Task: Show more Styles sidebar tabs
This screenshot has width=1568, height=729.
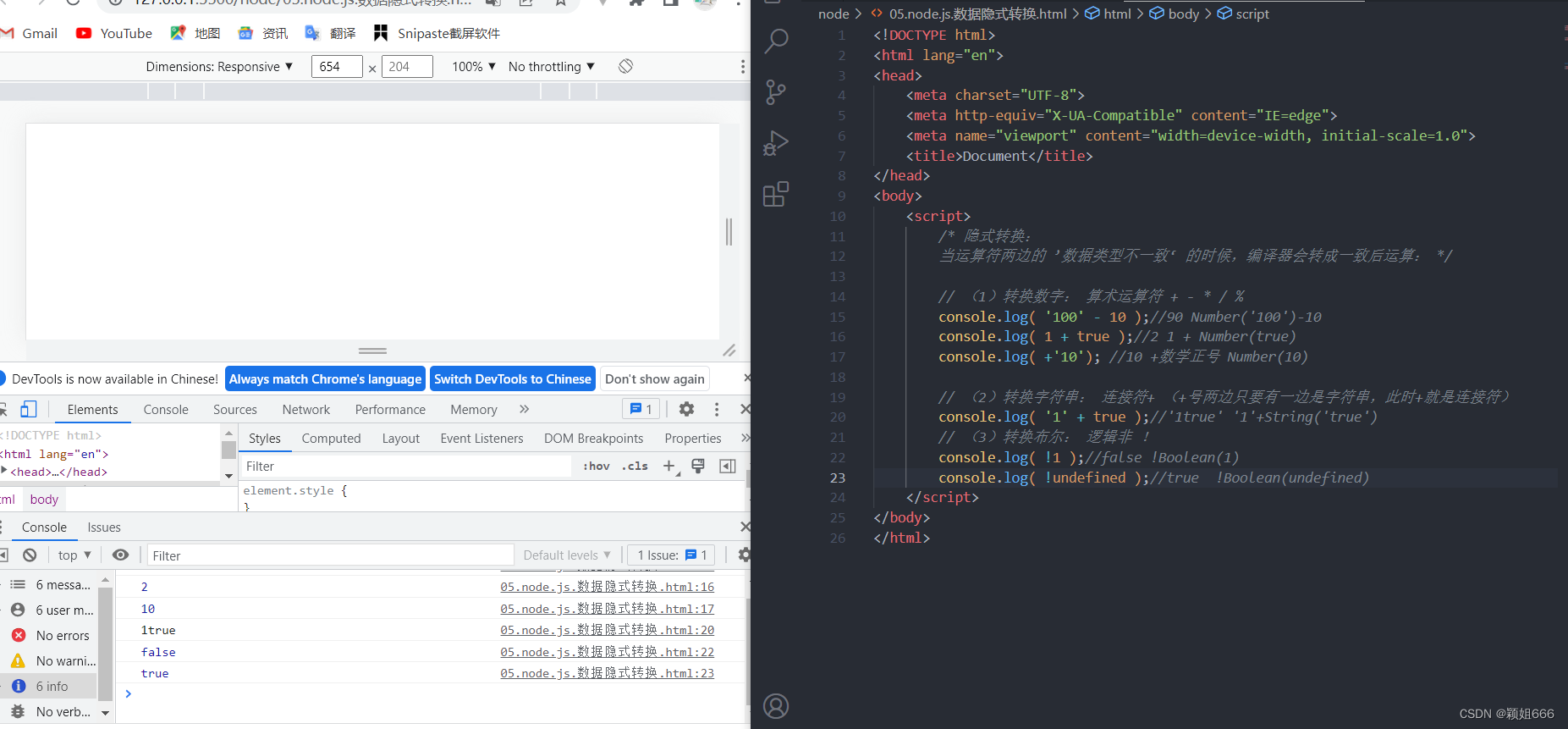Action: point(745,438)
